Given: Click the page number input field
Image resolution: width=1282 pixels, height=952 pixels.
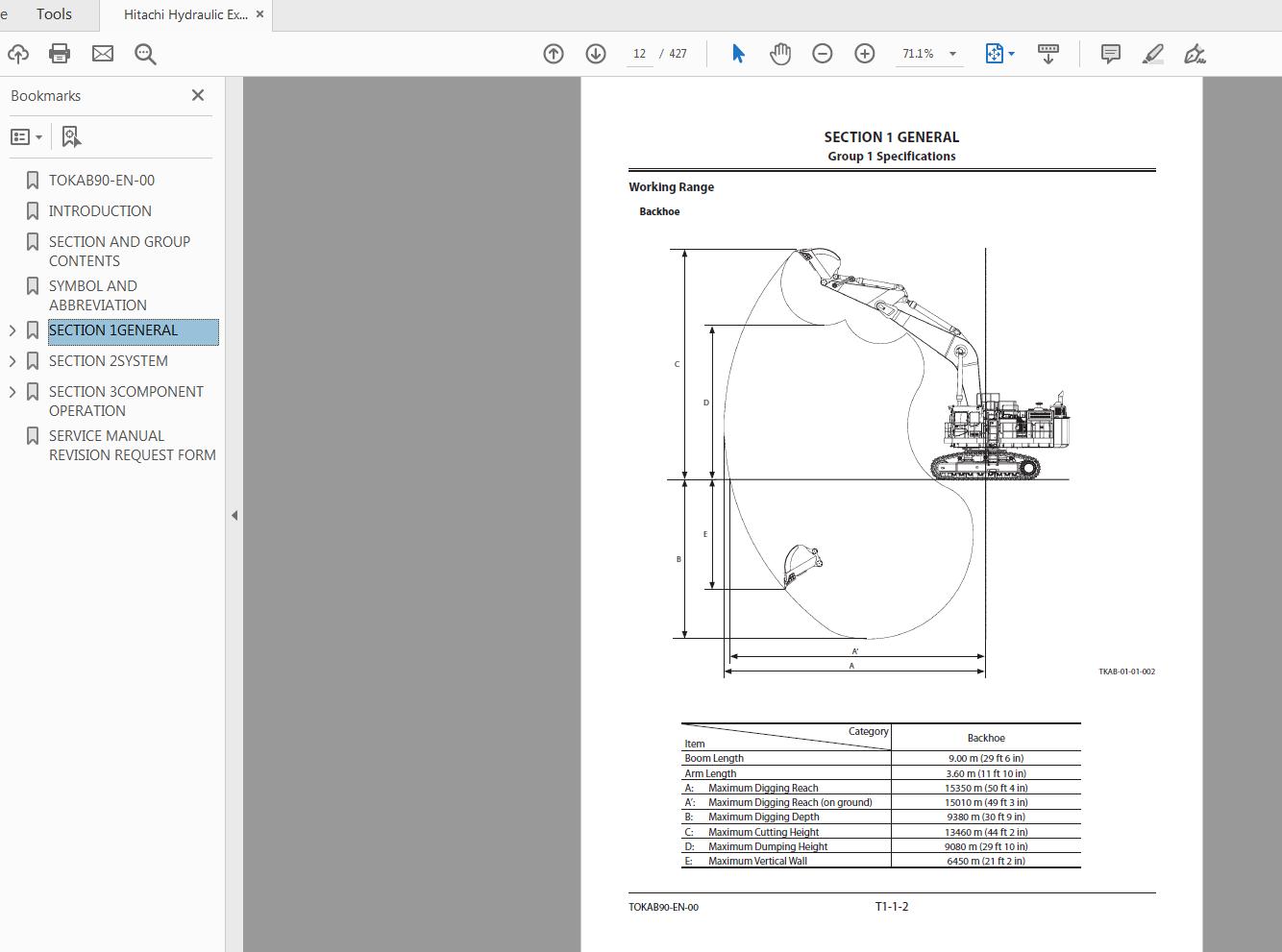Looking at the screenshot, I should [640, 54].
